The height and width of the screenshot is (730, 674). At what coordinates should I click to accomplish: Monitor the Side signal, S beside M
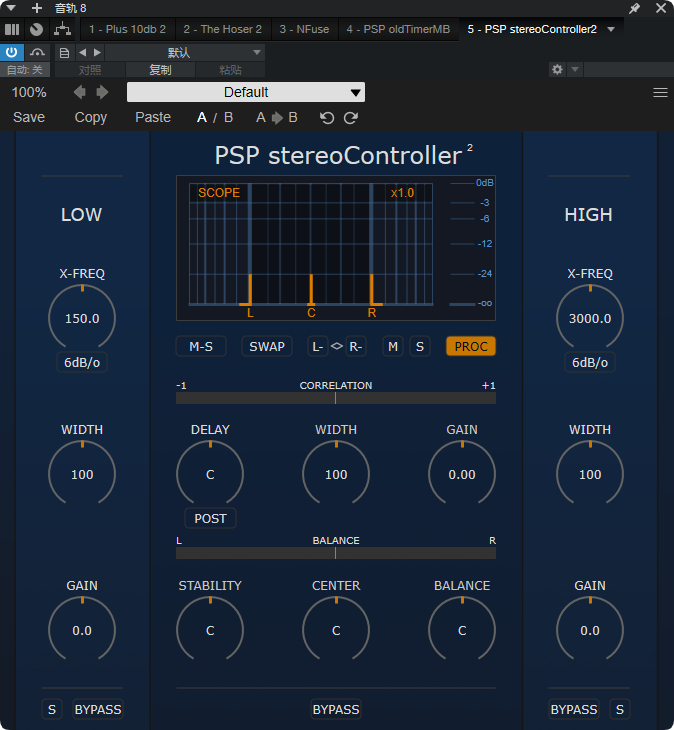point(420,346)
